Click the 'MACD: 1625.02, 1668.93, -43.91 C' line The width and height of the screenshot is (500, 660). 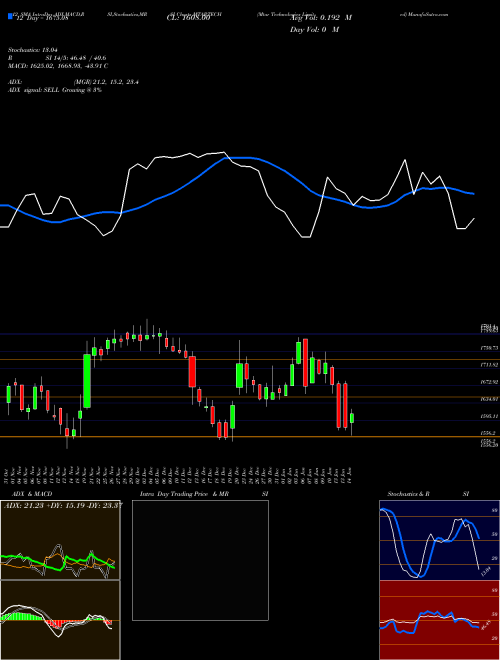(x=58, y=66)
